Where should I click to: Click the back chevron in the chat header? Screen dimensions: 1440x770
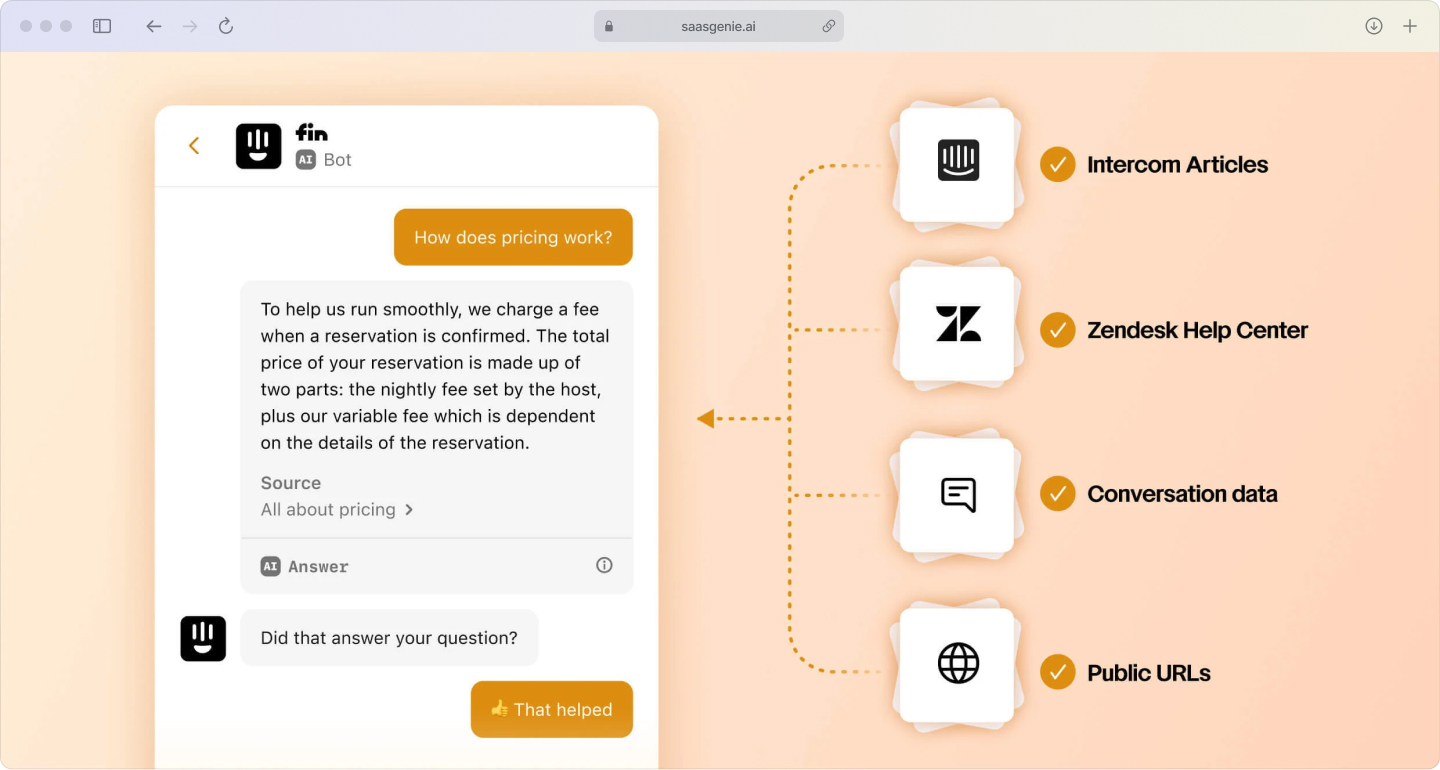pyautogui.click(x=193, y=145)
